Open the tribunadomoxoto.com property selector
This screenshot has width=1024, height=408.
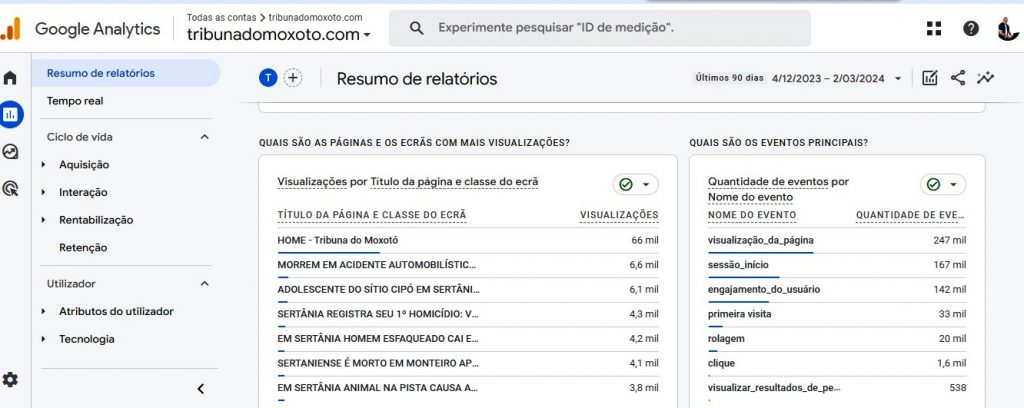pos(279,35)
